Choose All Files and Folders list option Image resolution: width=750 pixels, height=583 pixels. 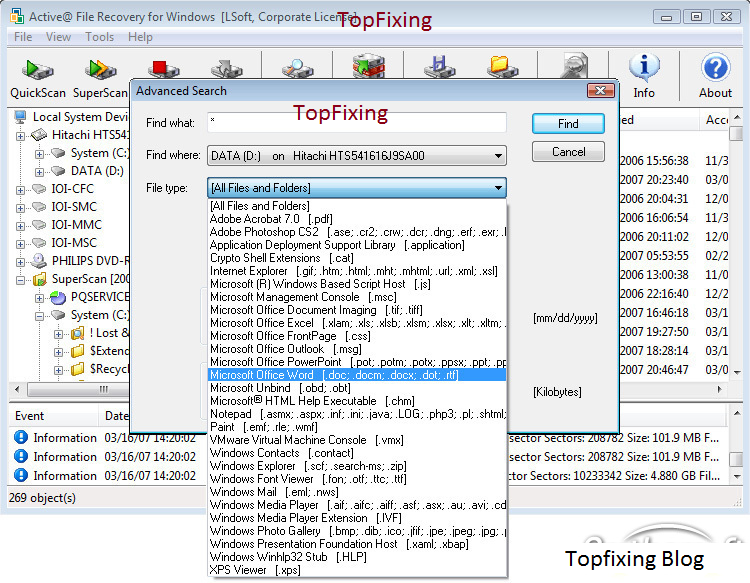pos(357,206)
